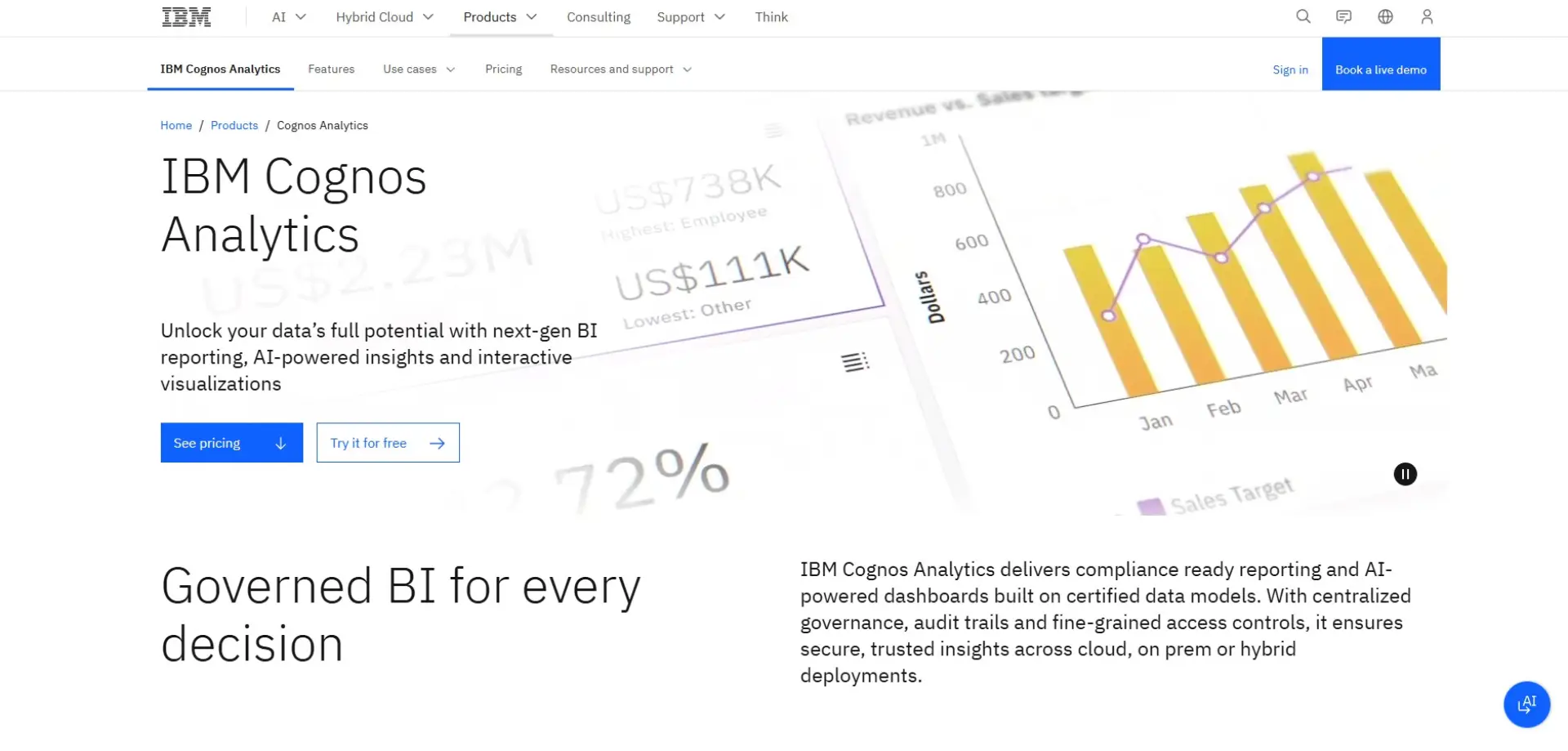This screenshot has height=751, width=1568.
Task: Switch to the Features tab
Action: (x=331, y=69)
